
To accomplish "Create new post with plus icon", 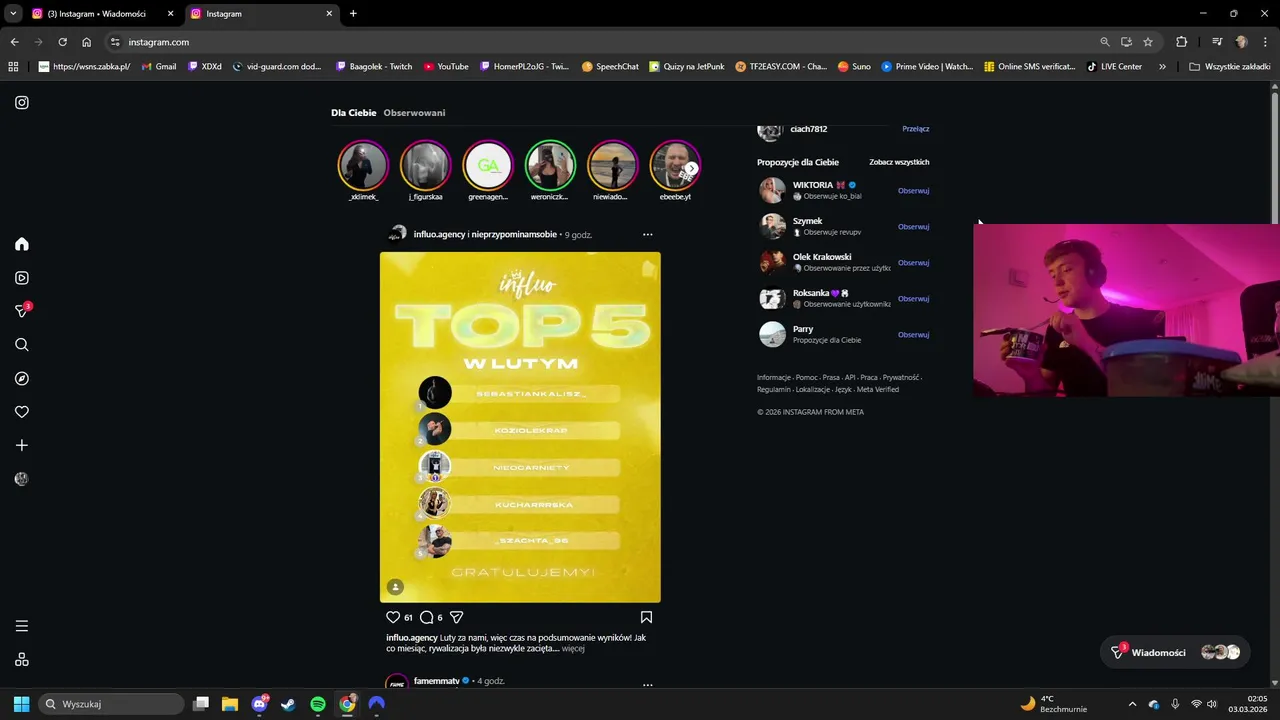I will [22, 445].
